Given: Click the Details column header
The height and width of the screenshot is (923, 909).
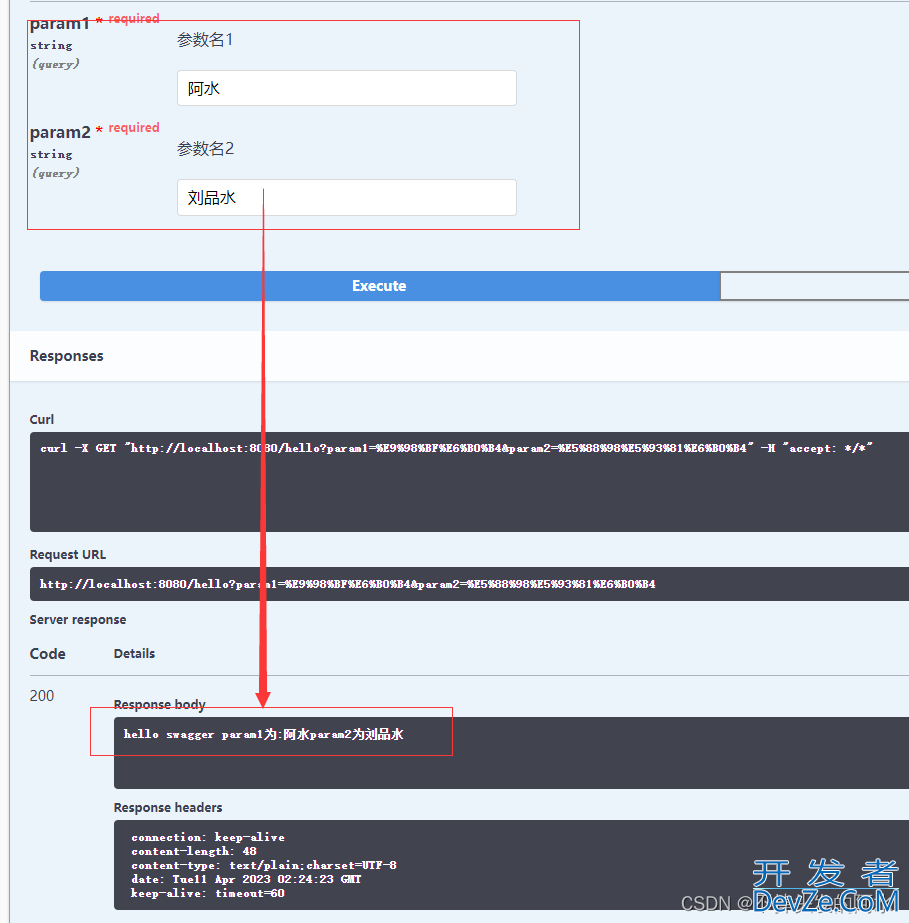Looking at the screenshot, I should tap(134, 653).
